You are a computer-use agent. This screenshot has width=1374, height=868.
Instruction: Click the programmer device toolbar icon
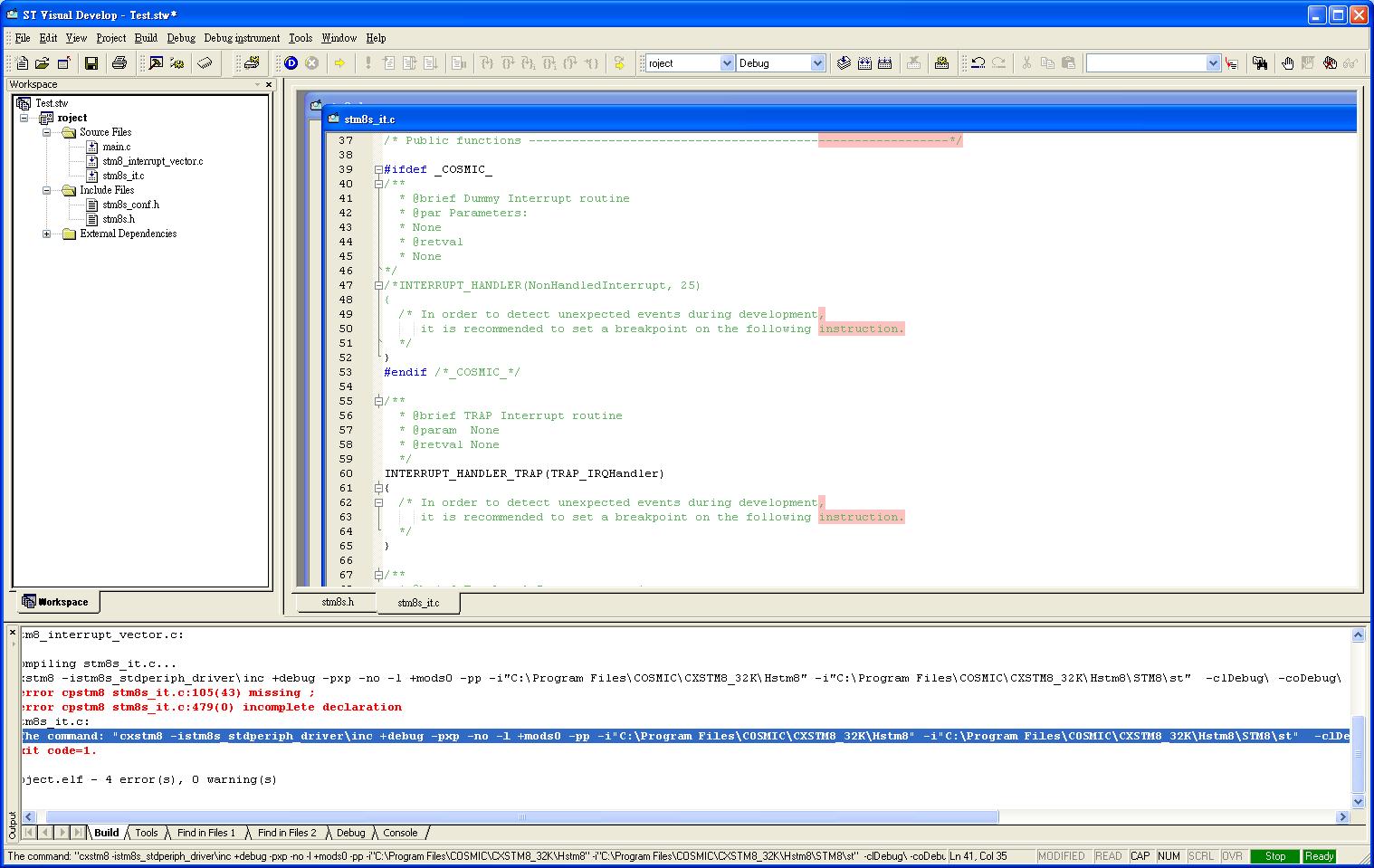251,62
